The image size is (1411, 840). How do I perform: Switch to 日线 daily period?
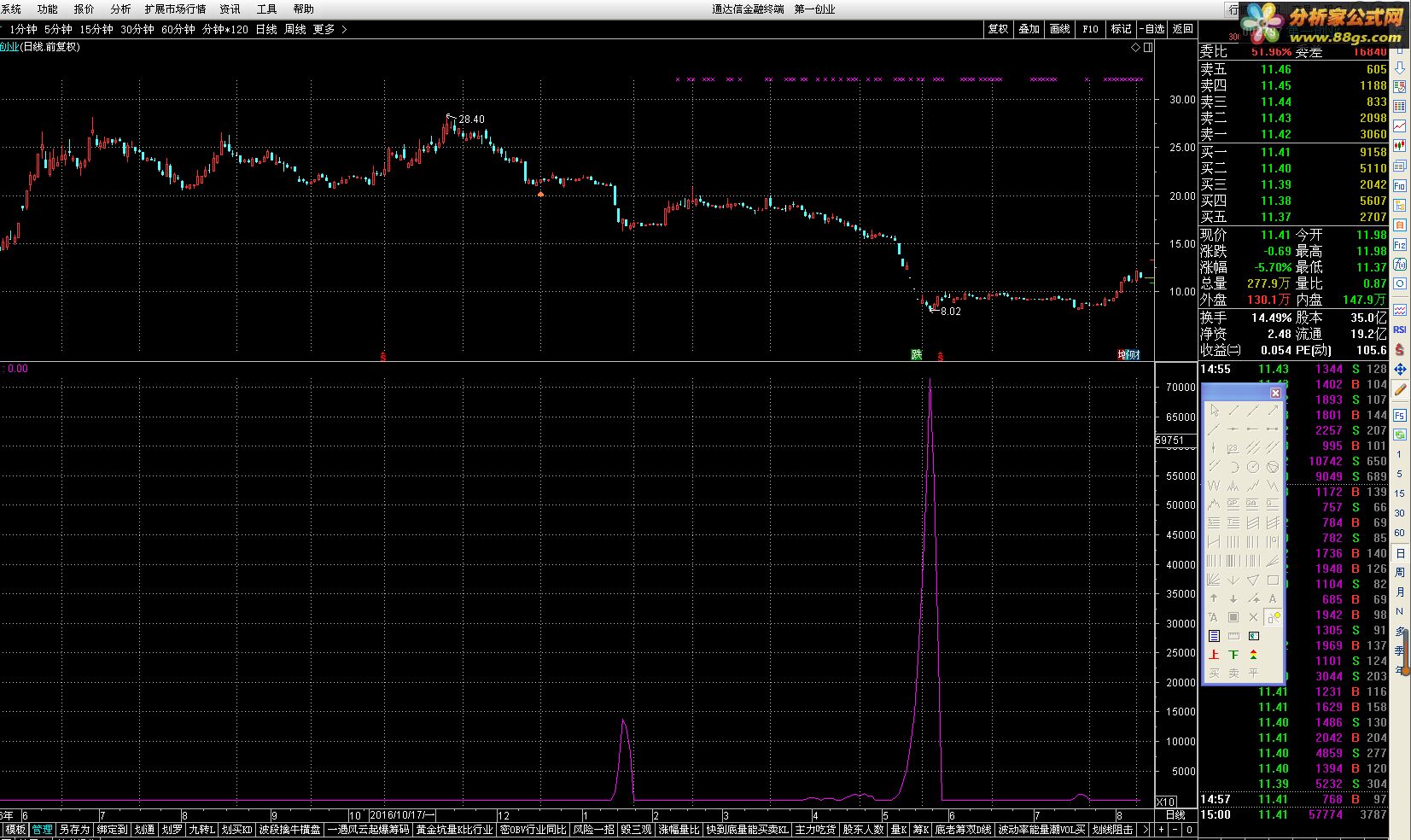(266, 29)
